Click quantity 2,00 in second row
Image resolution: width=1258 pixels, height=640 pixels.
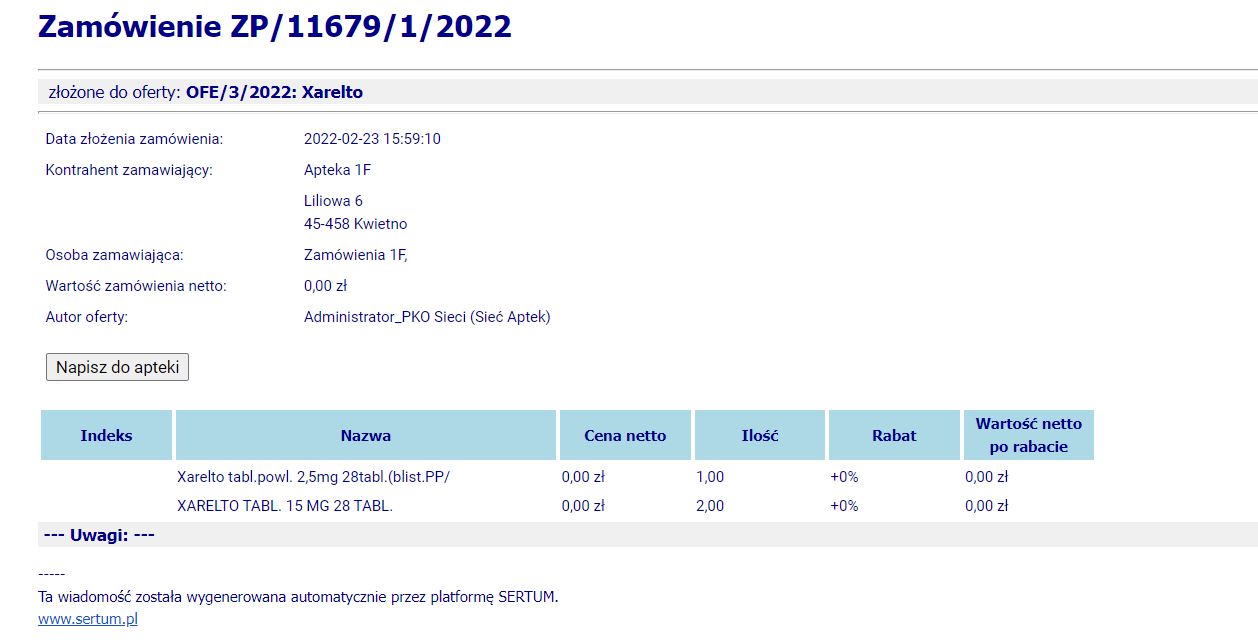coord(710,506)
